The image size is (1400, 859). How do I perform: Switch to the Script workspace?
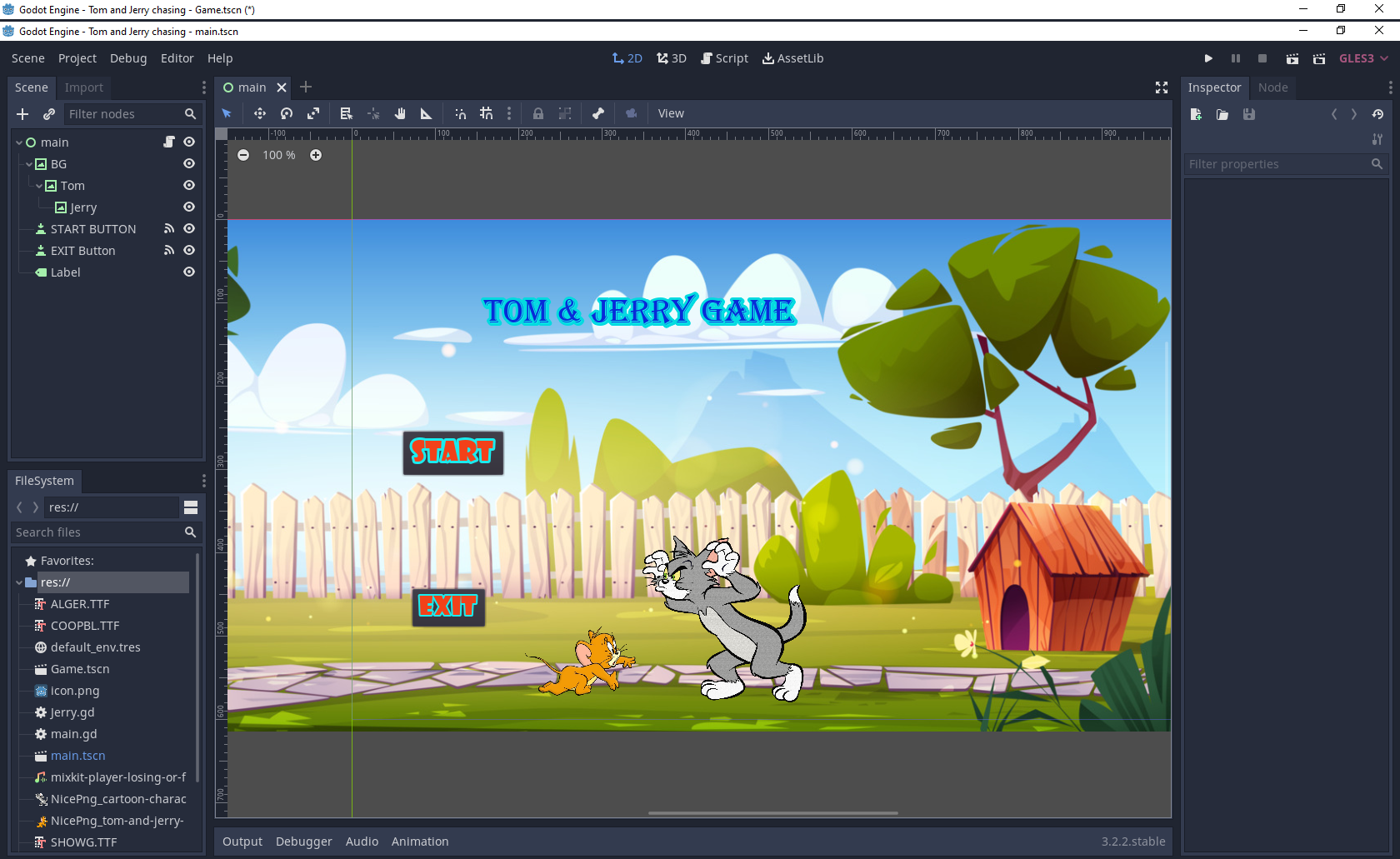pyautogui.click(x=724, y=58)
